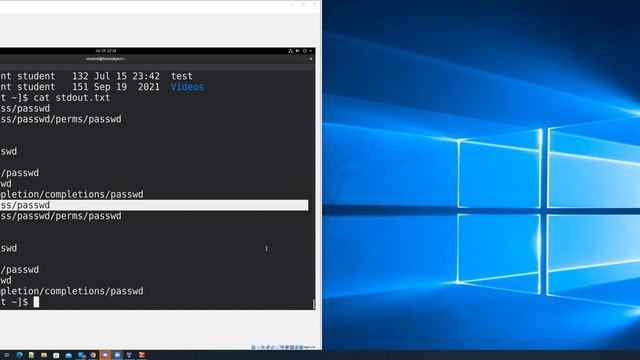
Task: Close the terminal window with its X button
Action: point(311,59)
